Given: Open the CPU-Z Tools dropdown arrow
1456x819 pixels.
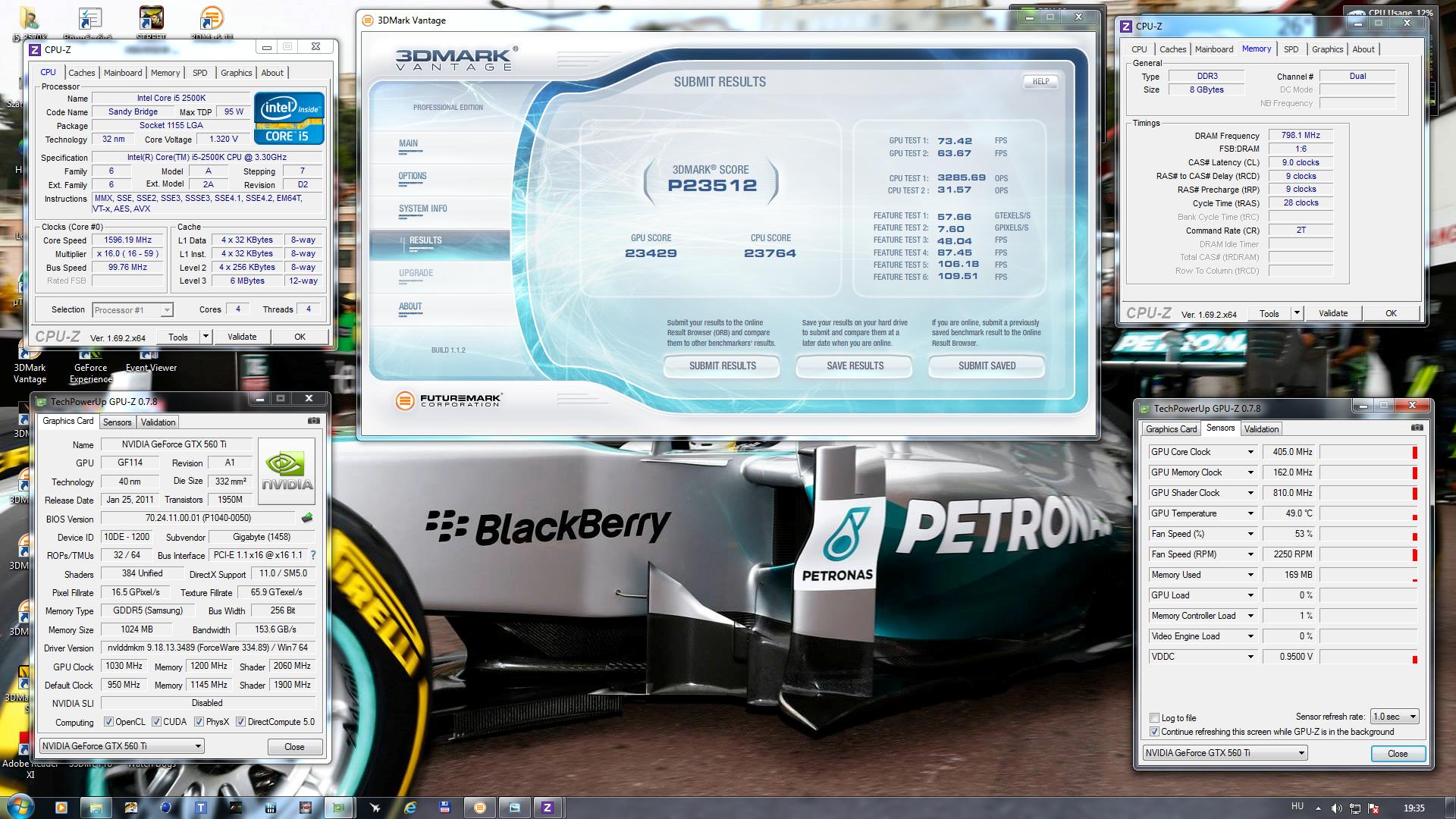Looking at the screenshot, I should (x=206, y=337).
